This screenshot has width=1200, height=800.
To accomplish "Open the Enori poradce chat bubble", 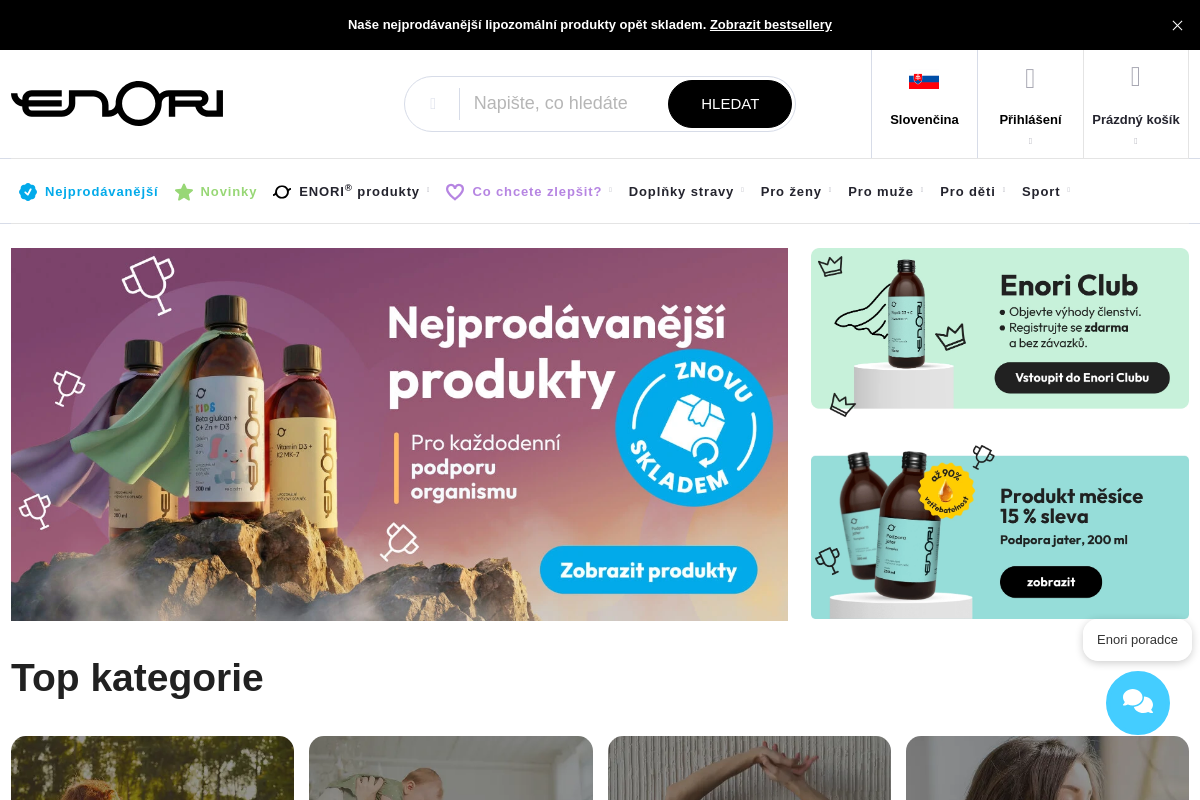I will [x=1138, y=703].
